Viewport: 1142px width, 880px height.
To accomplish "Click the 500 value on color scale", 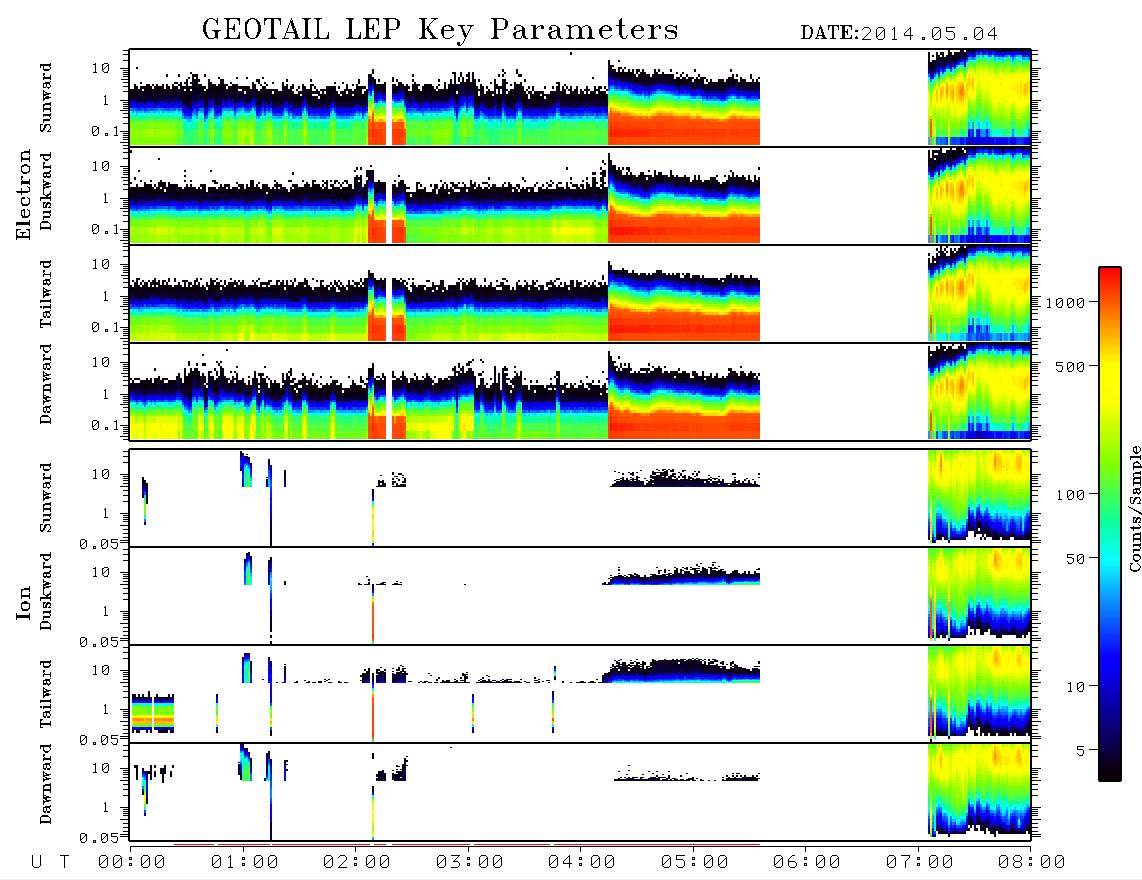I will coord(1071,367).
